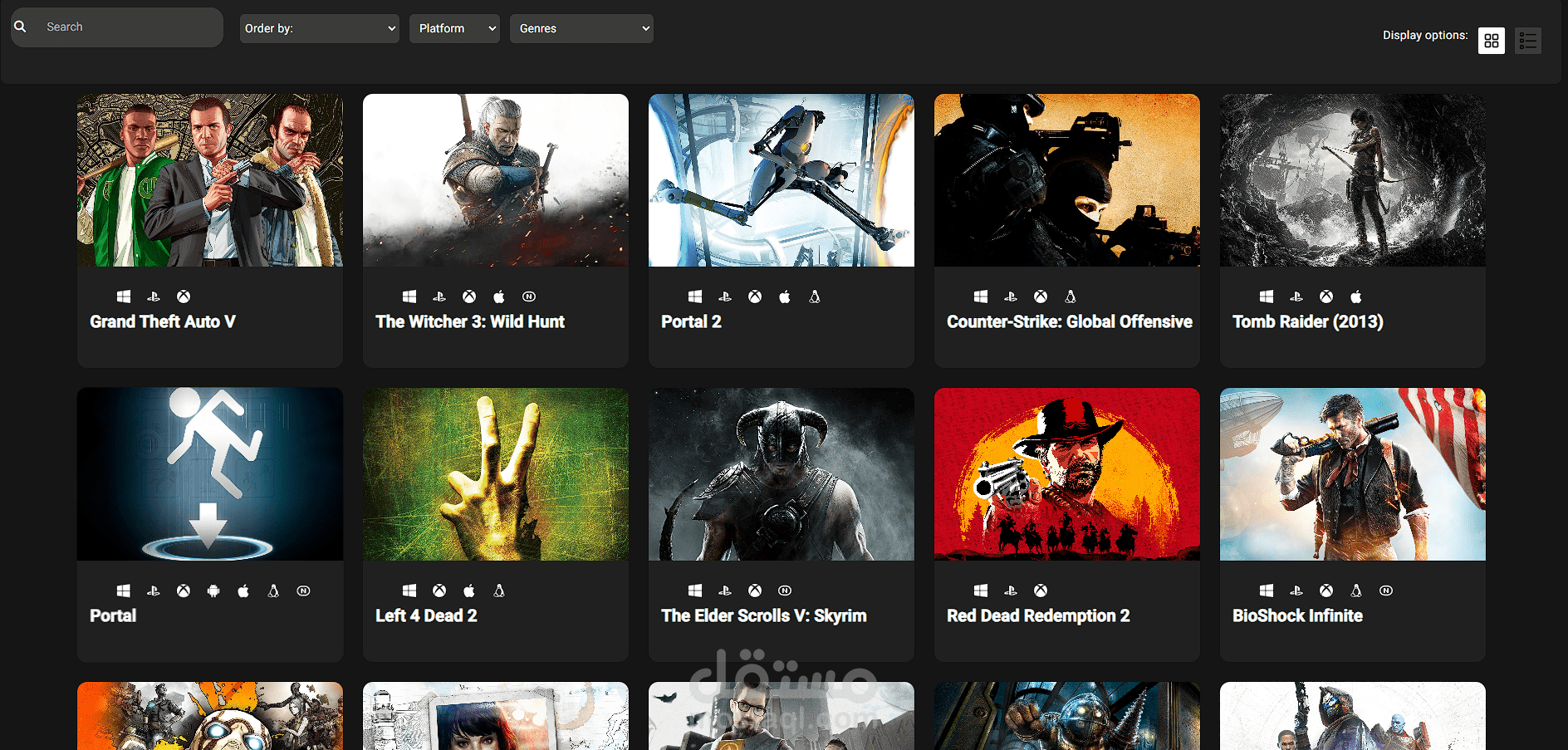Click the Nintendo icon on the Skyrim card
This screenshot has height=750, width=1568.
[x=785, y=591]
